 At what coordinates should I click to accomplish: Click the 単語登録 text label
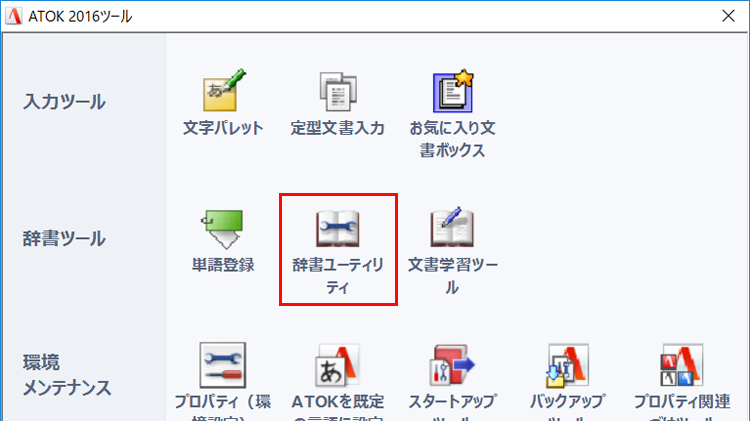click(223, 265)
